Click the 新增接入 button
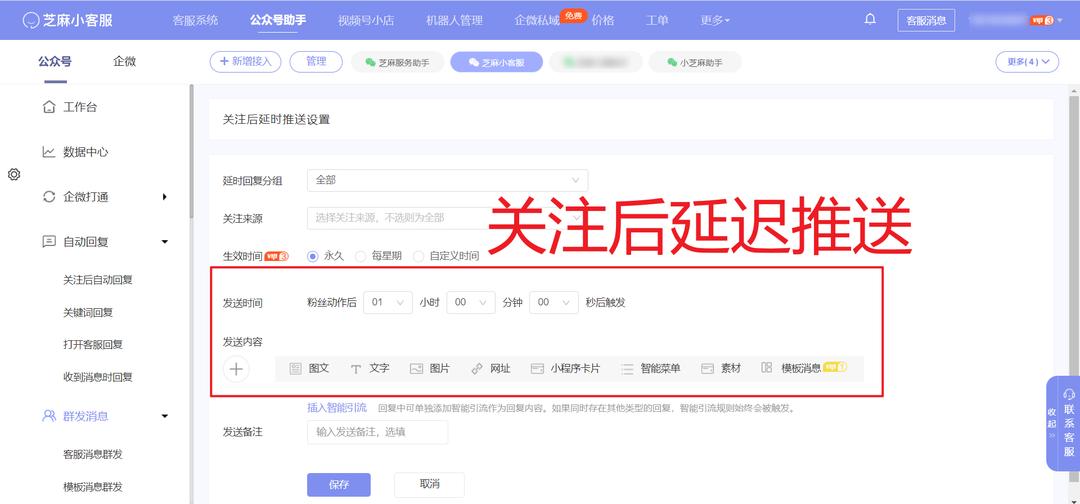Viewport: 1080px width, 504px height. pyautogui.click(x=246, y=61)
